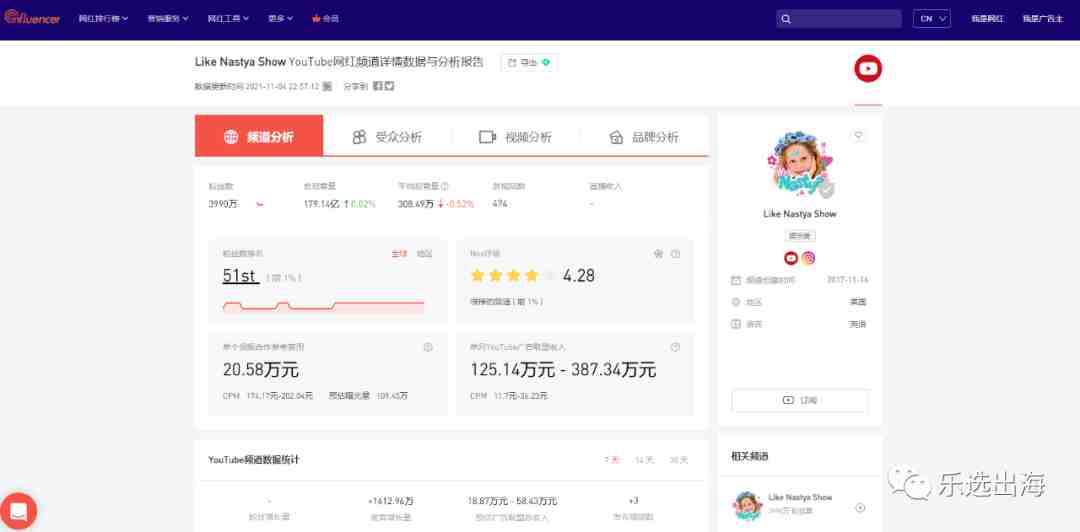Click the 474 video count value
Viewport: 1080px width, 532px height.
coord(500,204)
